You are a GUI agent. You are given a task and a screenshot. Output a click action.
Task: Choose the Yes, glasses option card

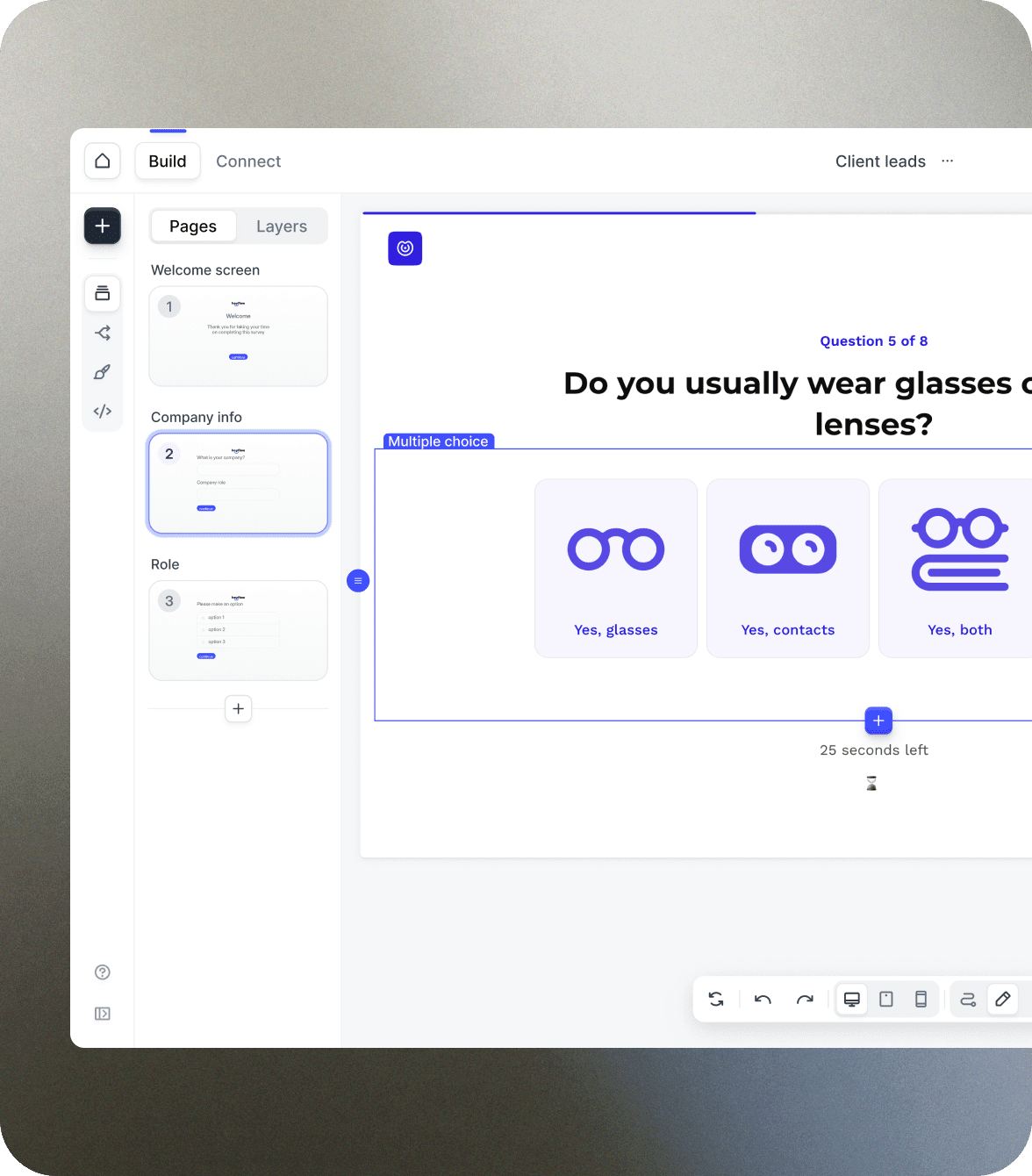tap(616, 568)
